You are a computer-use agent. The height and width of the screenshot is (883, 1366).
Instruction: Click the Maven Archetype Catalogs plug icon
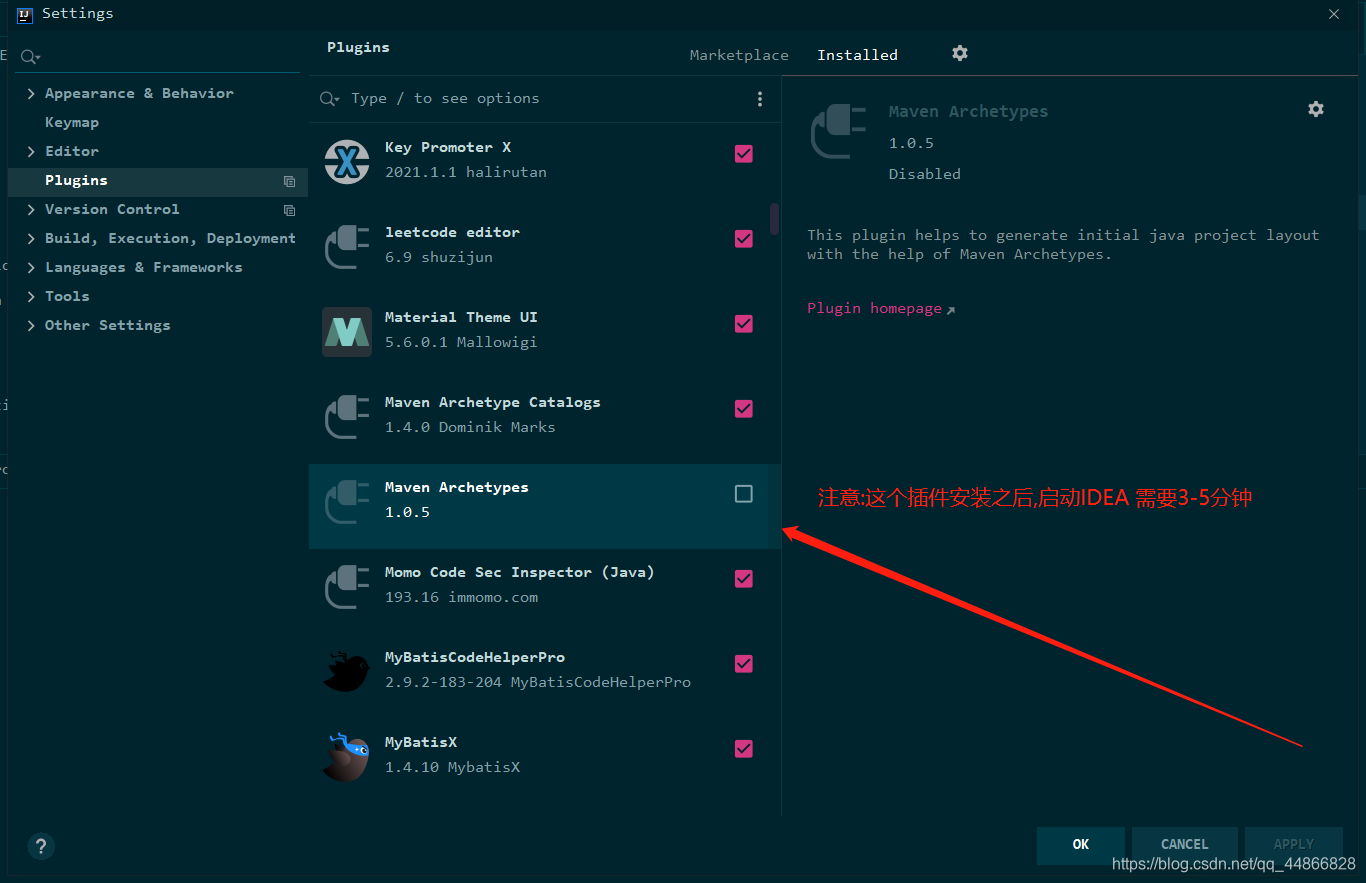[347, 416]
